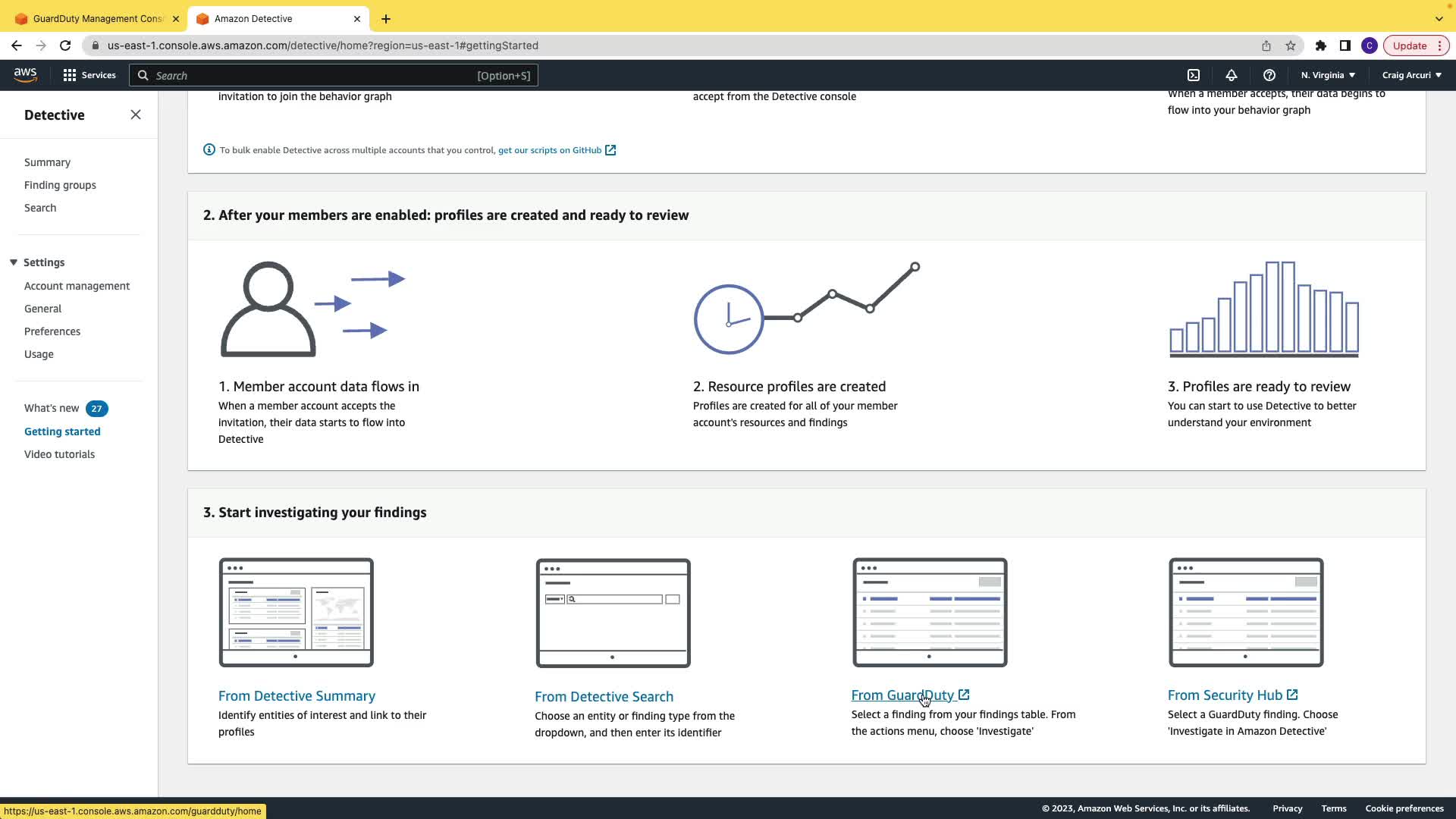Open N. Virginia region dropdown
The width and height of the screenshot is (1456, 819).
[x=1328, y=75]
